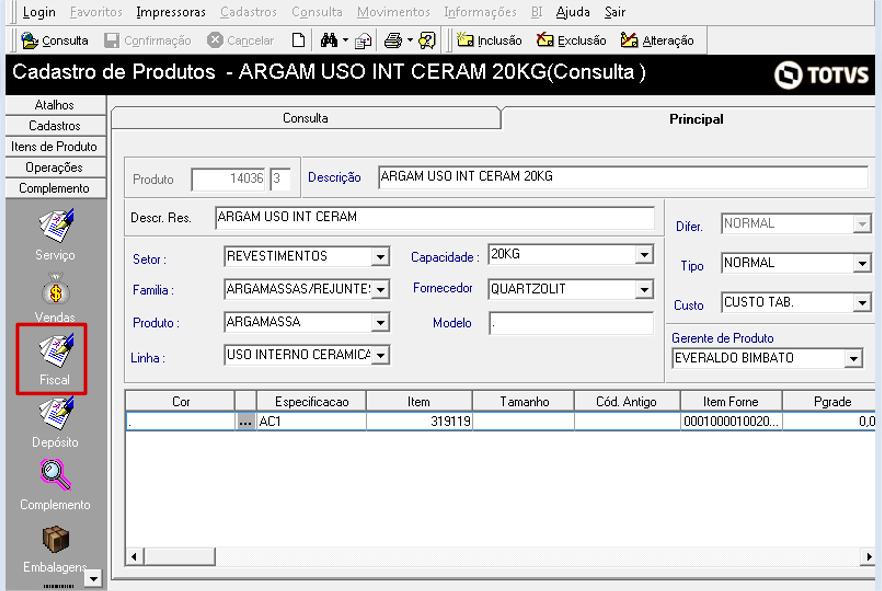
Task: Click the Atalhos sidebar button
Action: (x=55, y=105)
